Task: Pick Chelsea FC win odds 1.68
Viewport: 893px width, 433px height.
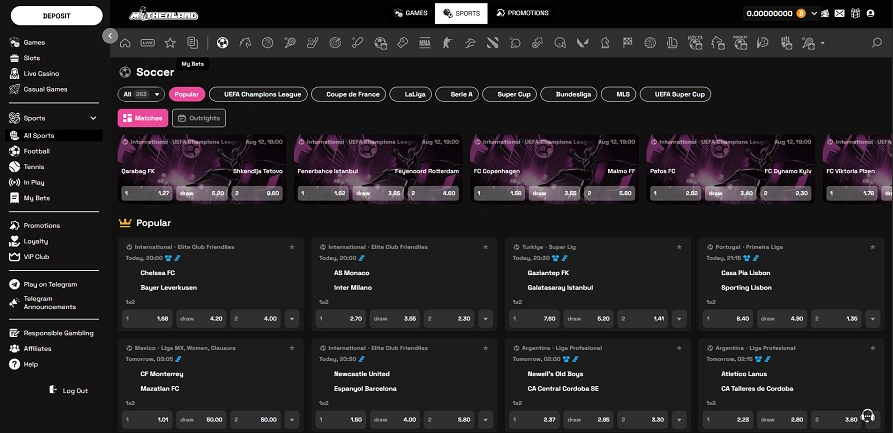Action: (147, 319)
